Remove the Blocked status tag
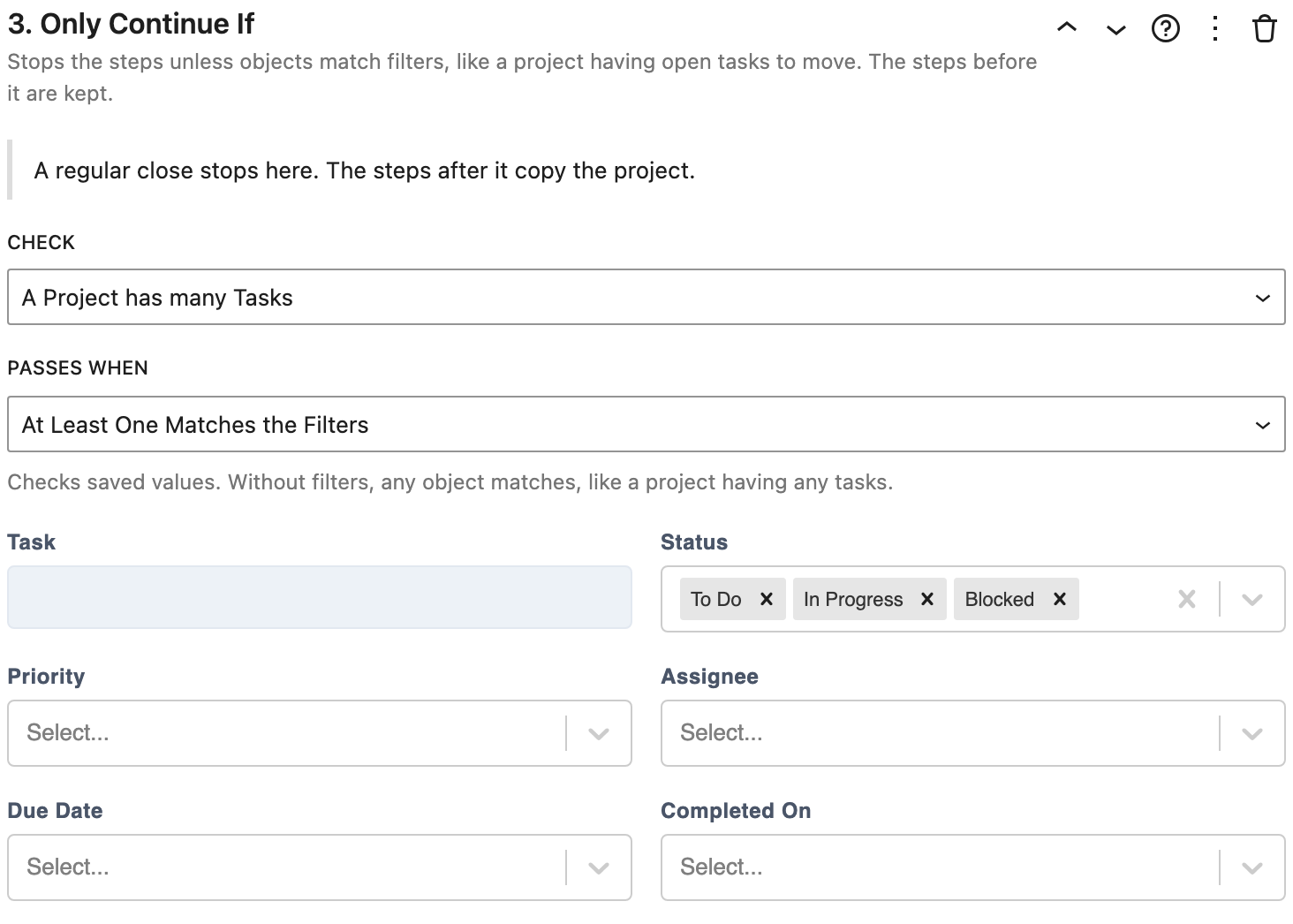1293x924 pixels. point(1060,599)
